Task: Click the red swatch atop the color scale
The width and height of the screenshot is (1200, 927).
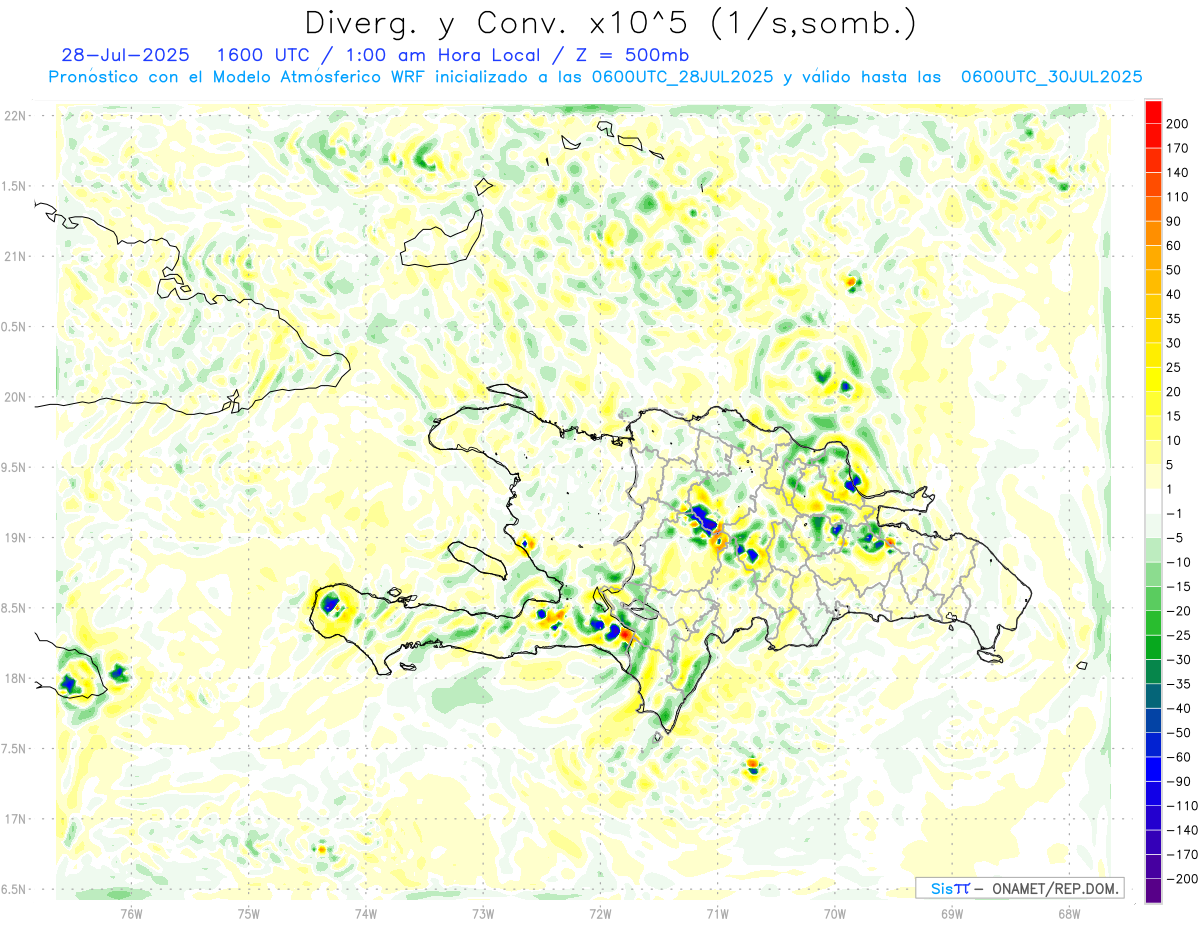Action: coord(1153,112)
